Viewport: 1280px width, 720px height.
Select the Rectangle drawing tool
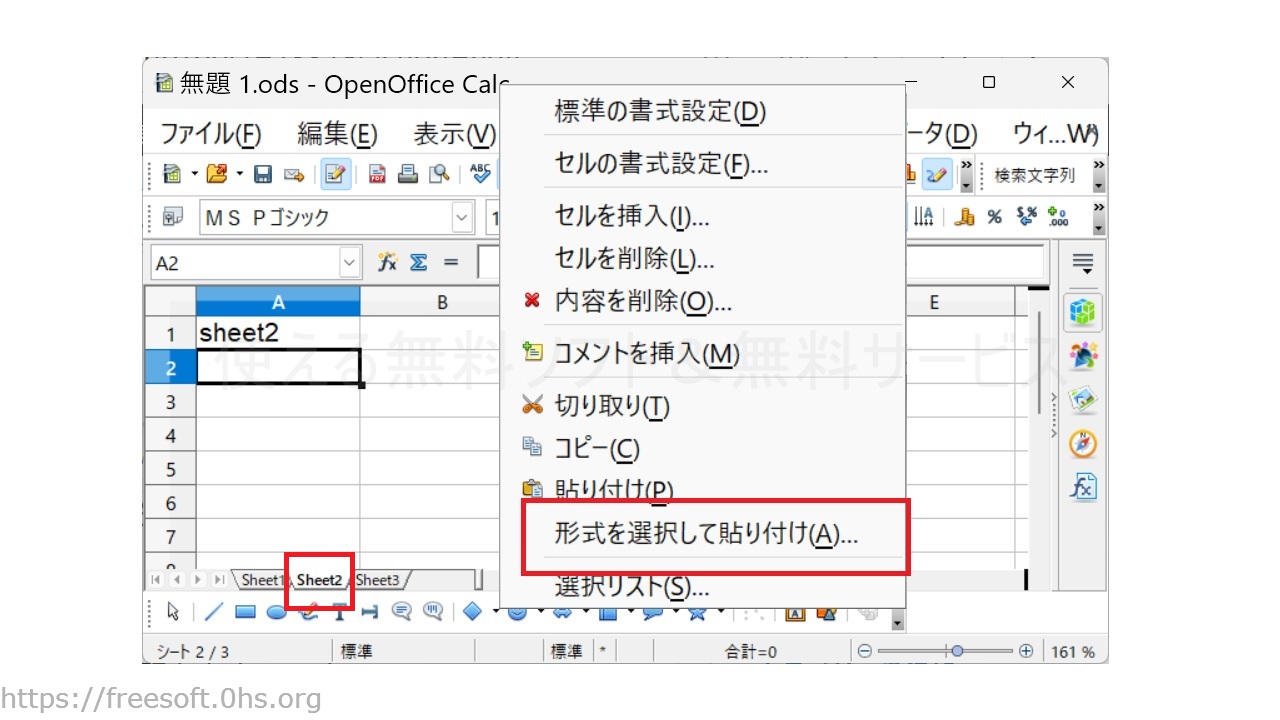(x=246, y=612)
